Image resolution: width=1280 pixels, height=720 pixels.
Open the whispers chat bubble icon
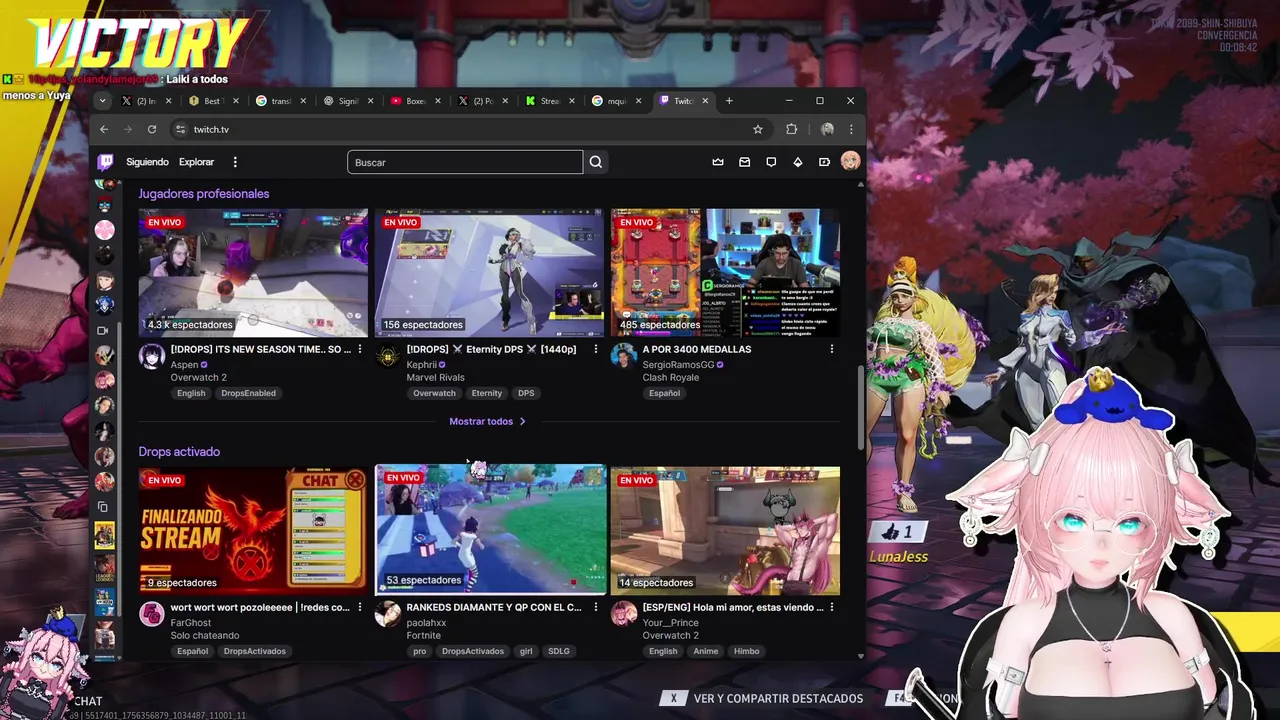click(x=771, y=162)
